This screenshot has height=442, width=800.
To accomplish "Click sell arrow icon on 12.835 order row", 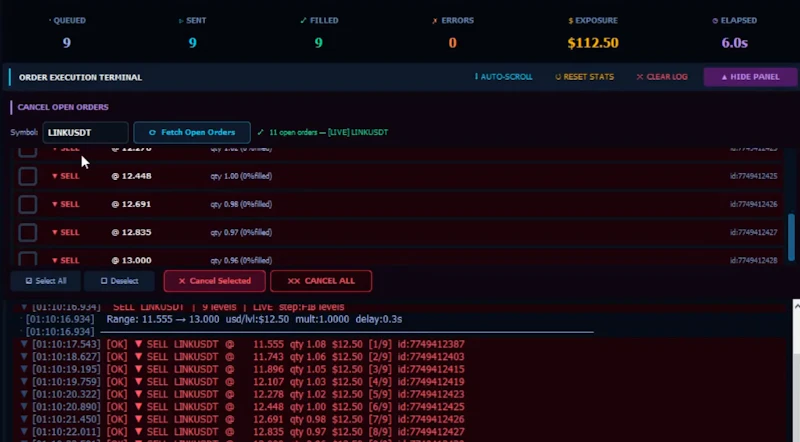I will (x=55, y=232).
